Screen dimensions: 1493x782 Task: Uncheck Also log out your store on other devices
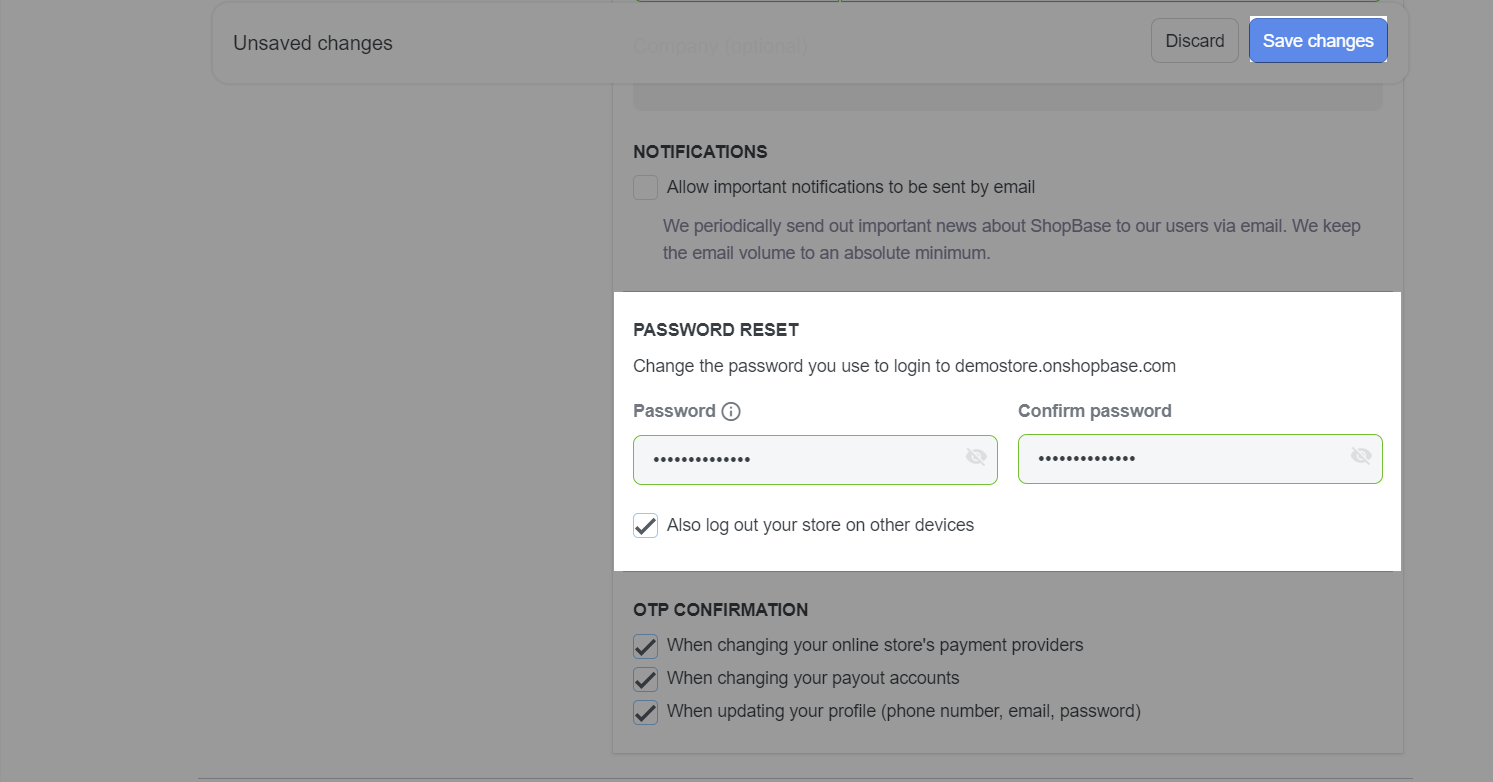(x=646, y=525)
